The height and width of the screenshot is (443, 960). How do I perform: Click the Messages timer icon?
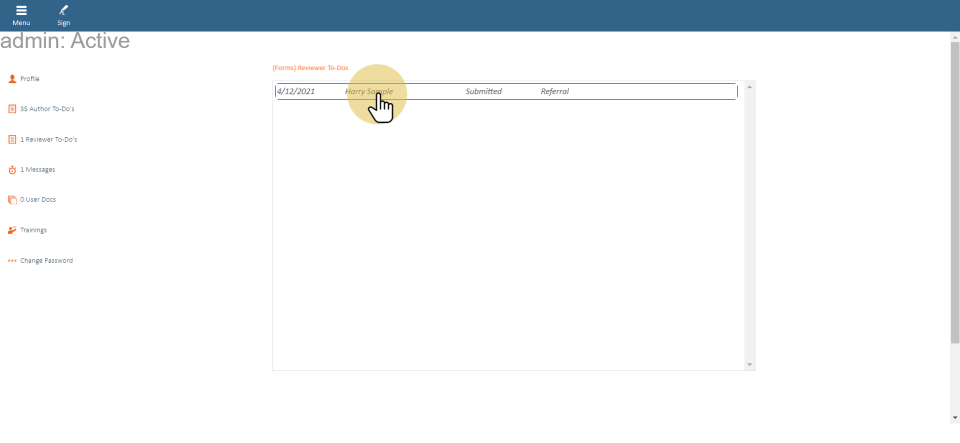click(12, 170)
